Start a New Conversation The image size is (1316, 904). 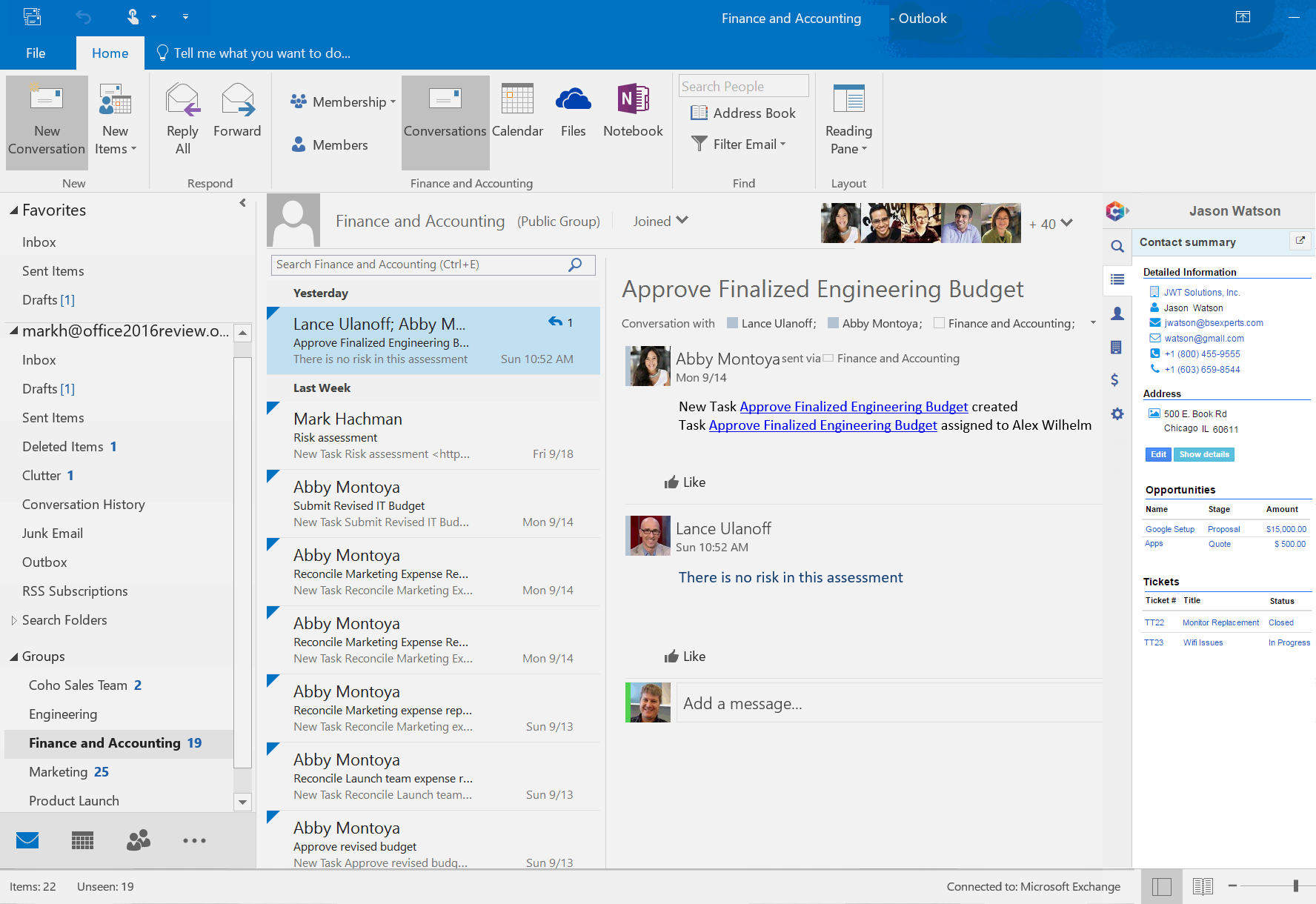47,122
